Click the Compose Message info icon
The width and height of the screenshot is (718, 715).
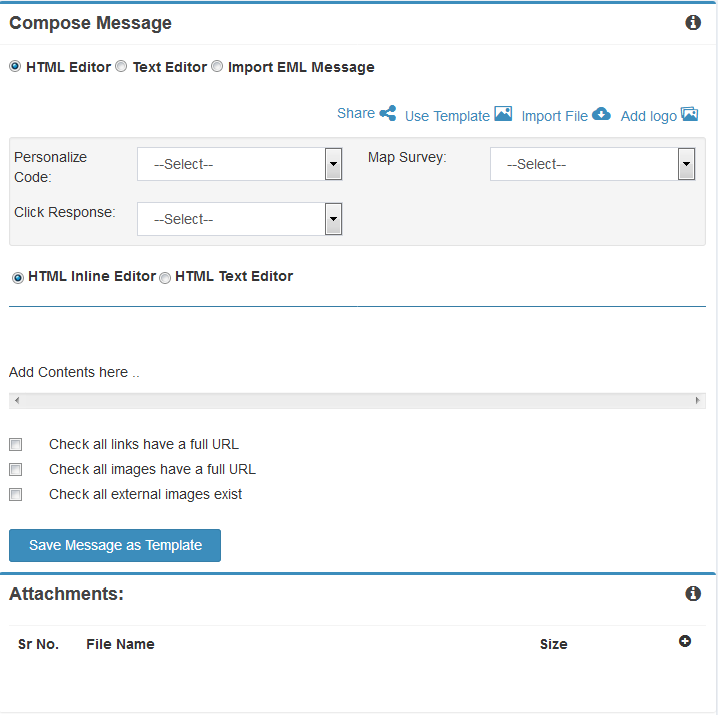point(693,23)
